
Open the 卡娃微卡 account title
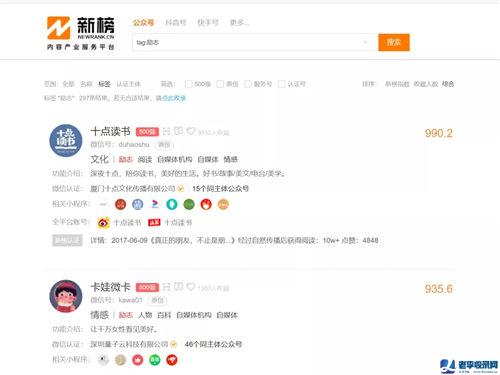tap(110, 287)
